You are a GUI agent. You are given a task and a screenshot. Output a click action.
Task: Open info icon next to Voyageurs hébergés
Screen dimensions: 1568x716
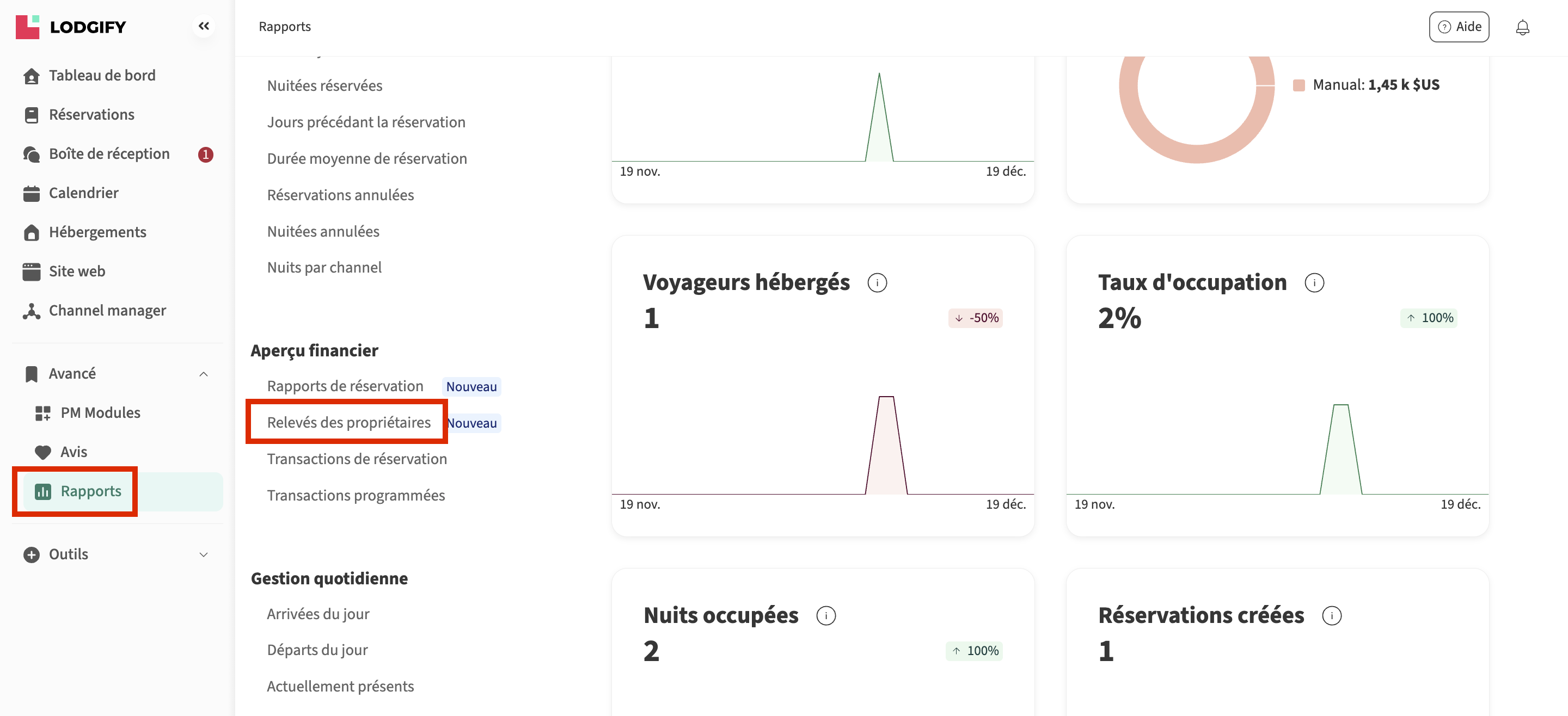click(877, 283)
